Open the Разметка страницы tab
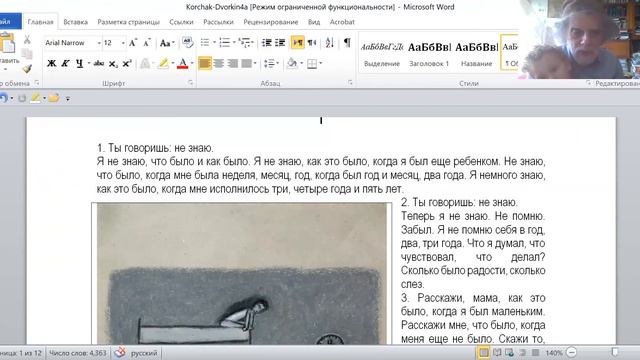Viewport: 640px width, 360px height. 129,22
